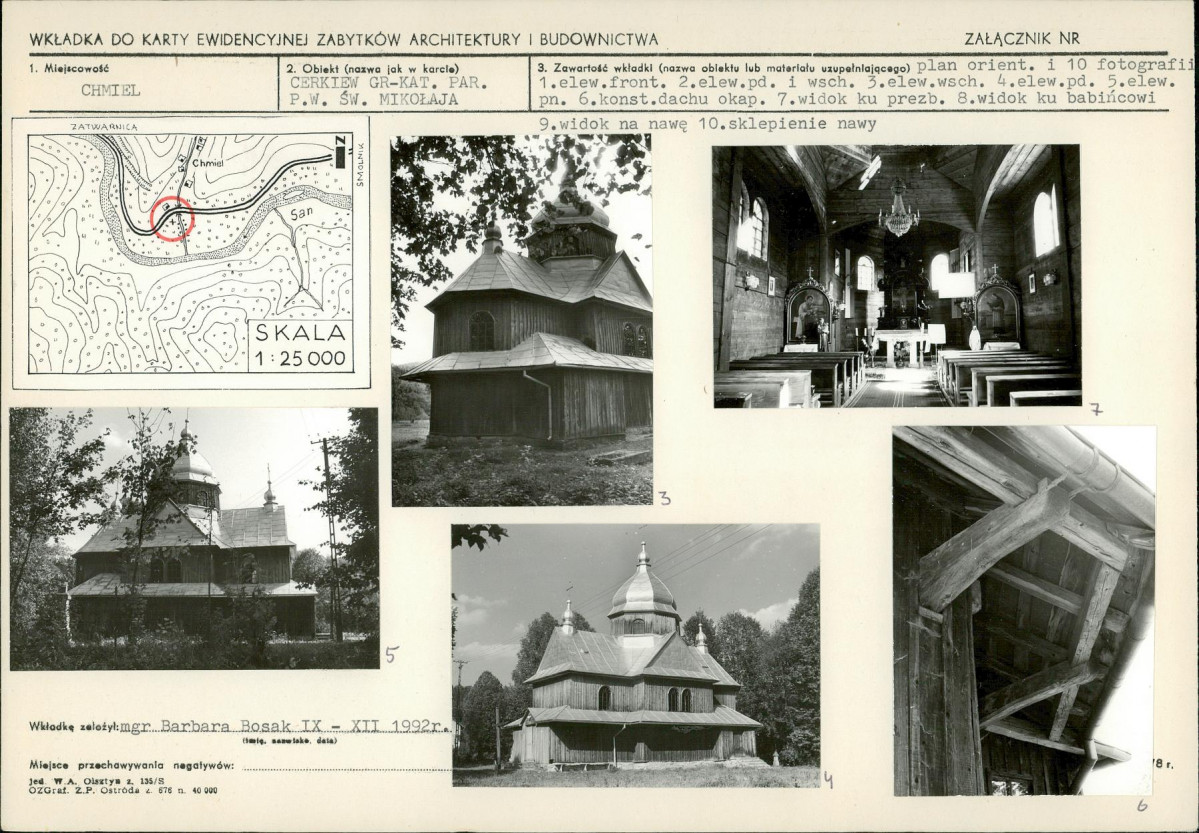The width and height of the screenshot is (1199, 833).
Task: Click the CHMIEL locality field value
Action: pyautogui.click(x=110, y=90)
